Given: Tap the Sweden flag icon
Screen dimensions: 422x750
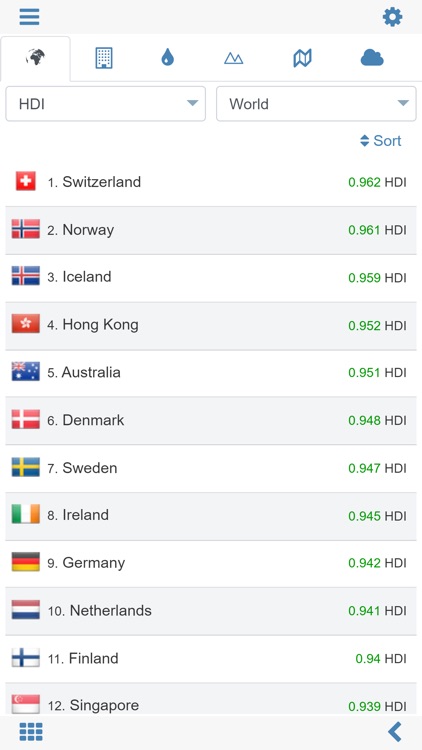Looking at the screenshot, I should [26, 467].
